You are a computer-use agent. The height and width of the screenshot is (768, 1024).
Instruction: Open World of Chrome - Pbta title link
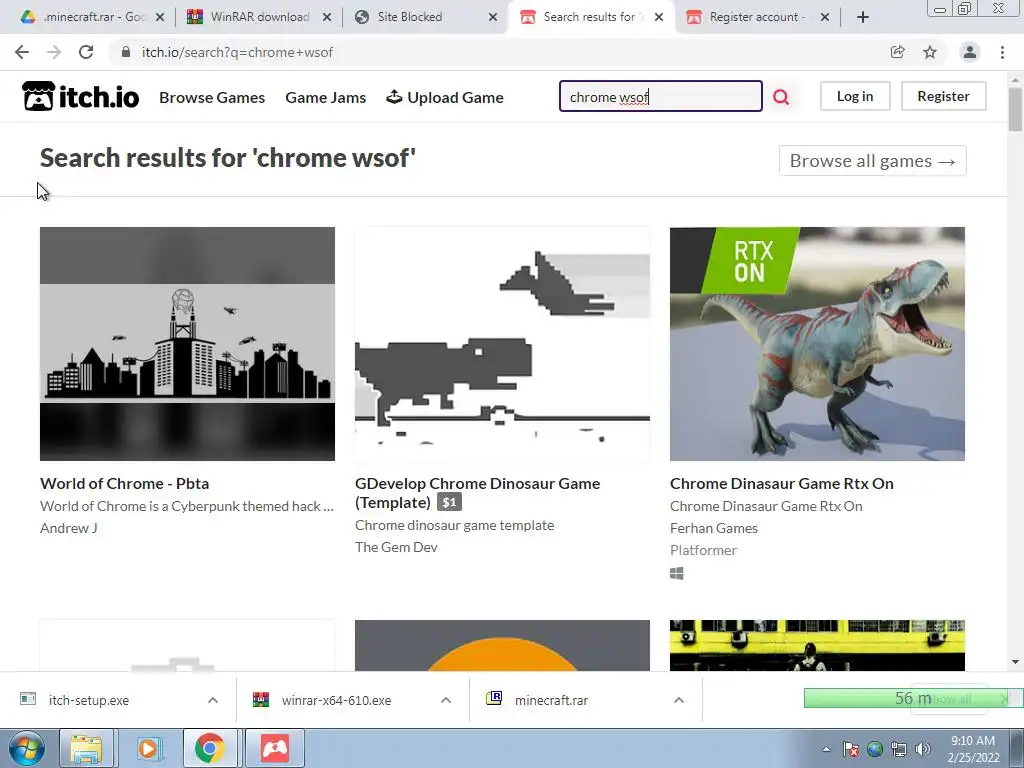125,483
